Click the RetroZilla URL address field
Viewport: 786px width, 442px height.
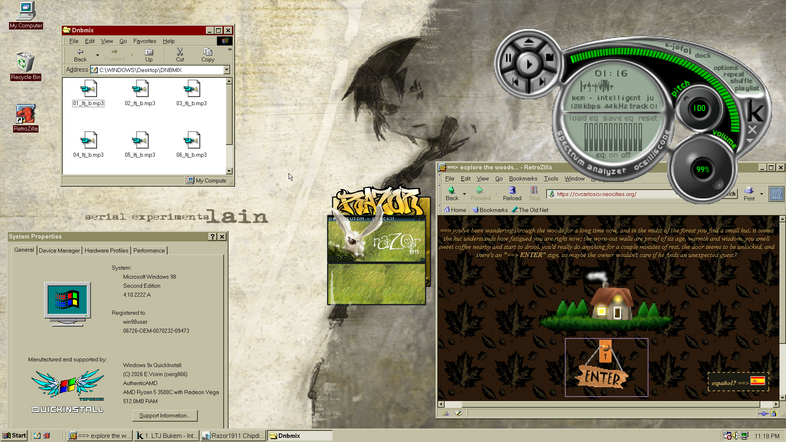(612, 194)
